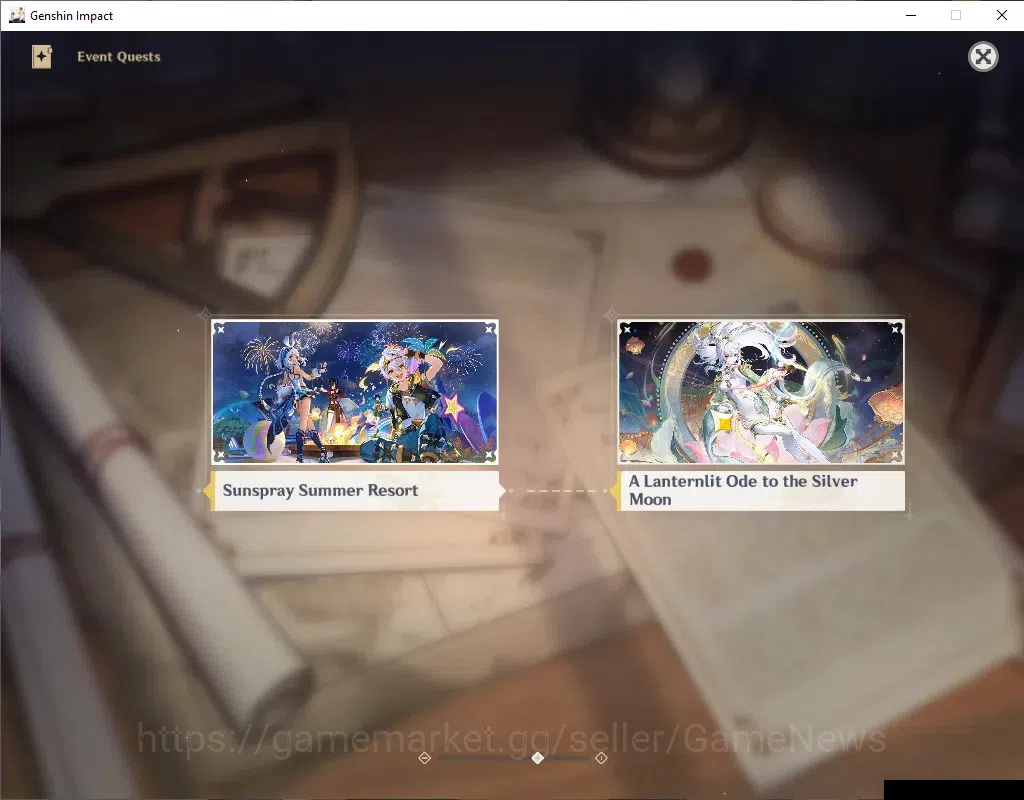
Task: Go to previous page using the left diamond arrow
Action: (x=424, y=758)
